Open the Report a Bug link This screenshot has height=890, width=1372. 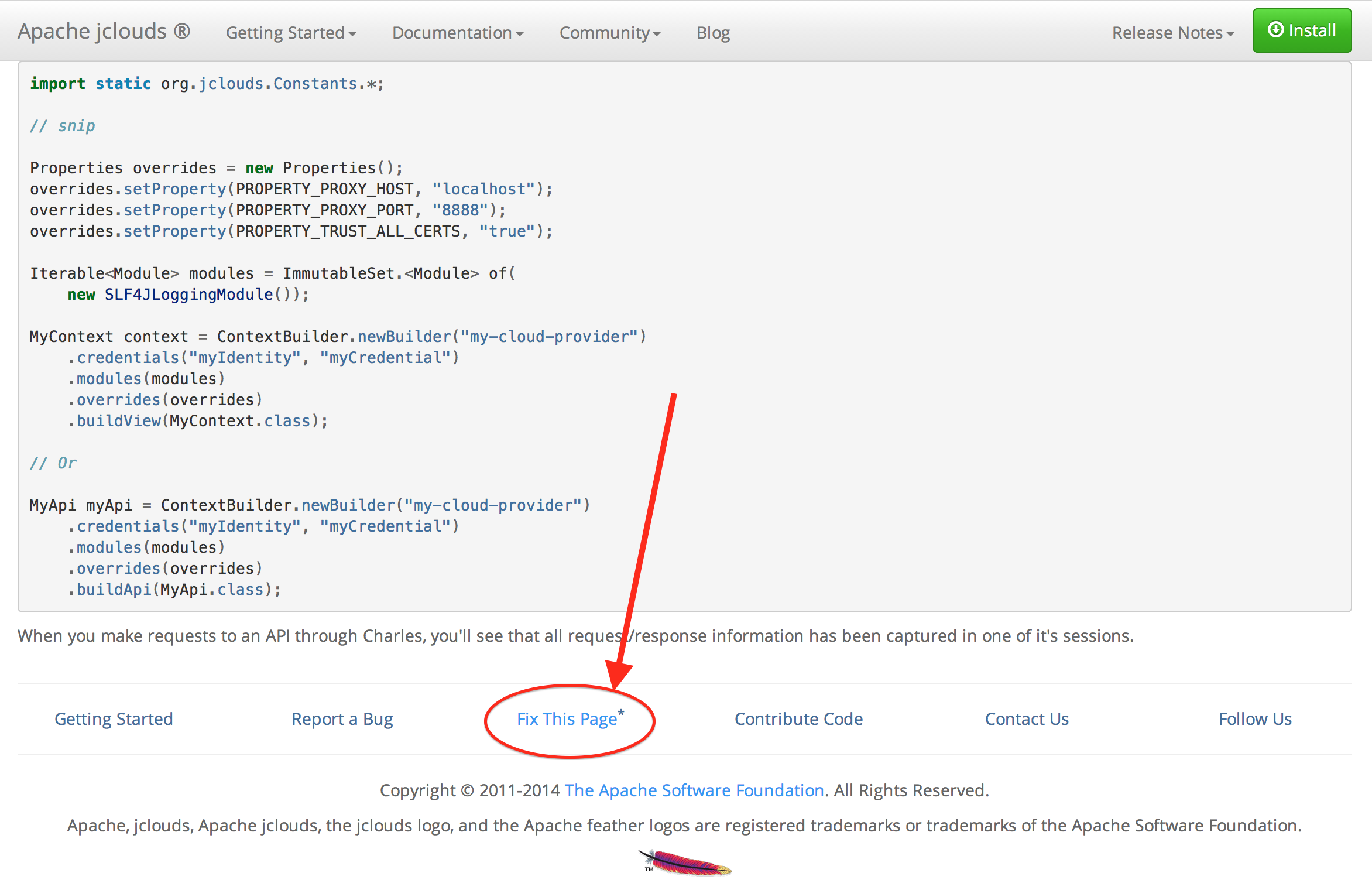[342, 719]
